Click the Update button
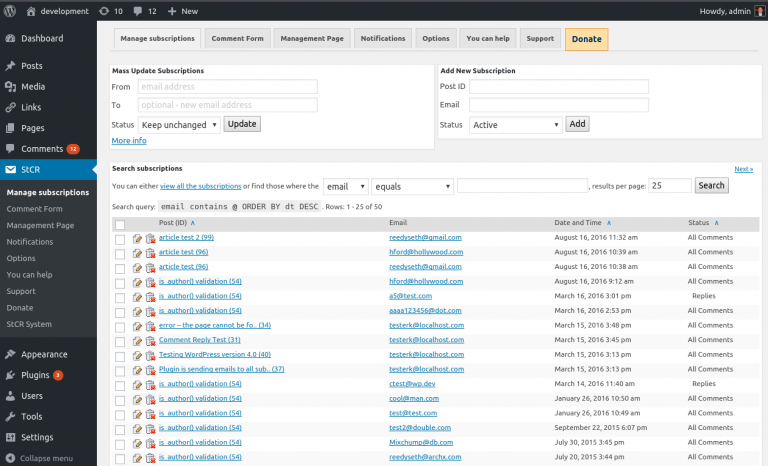The image size is (768, 466). tap(242, 124)
